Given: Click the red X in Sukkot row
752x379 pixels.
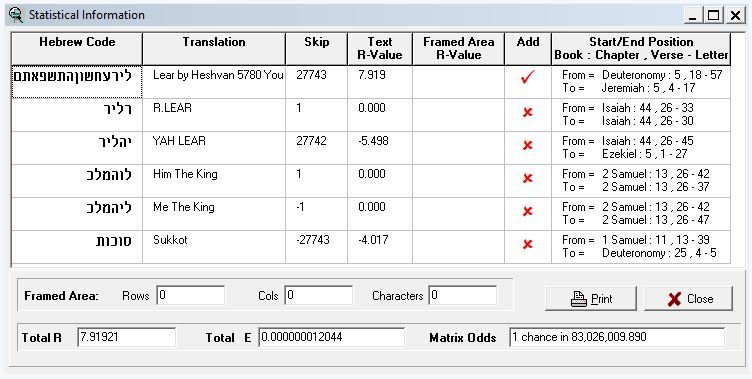Looking at the screenshot, I should pyautogui.click(x=528, y=244).
